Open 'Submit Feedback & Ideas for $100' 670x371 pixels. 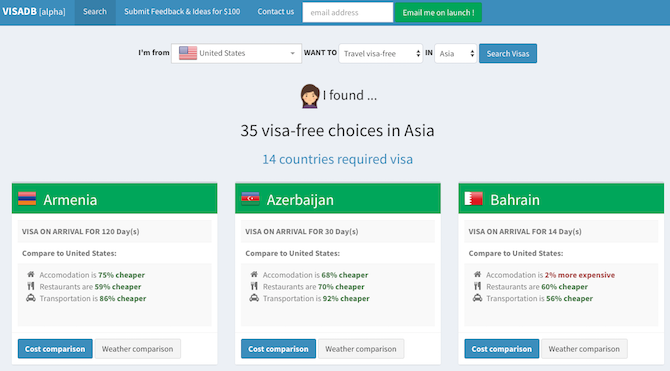point(182,12)
